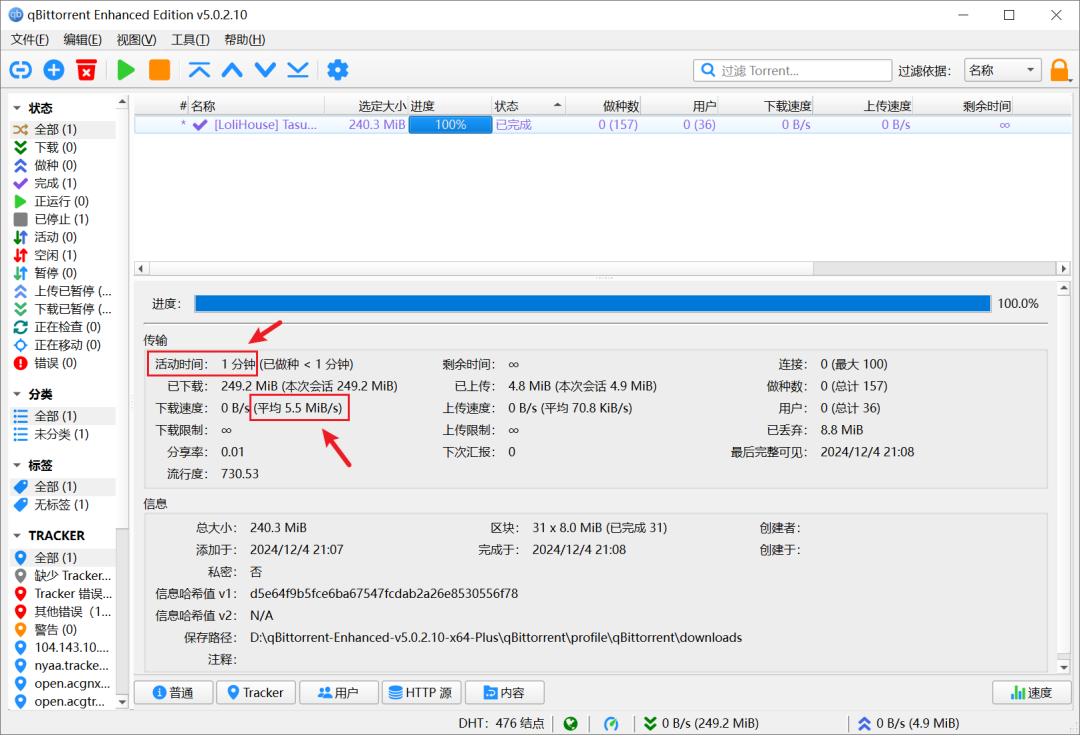Filter by 正在移动 (0) status
The width and height of the screenshot is (1080, 735).
point(63,344)
